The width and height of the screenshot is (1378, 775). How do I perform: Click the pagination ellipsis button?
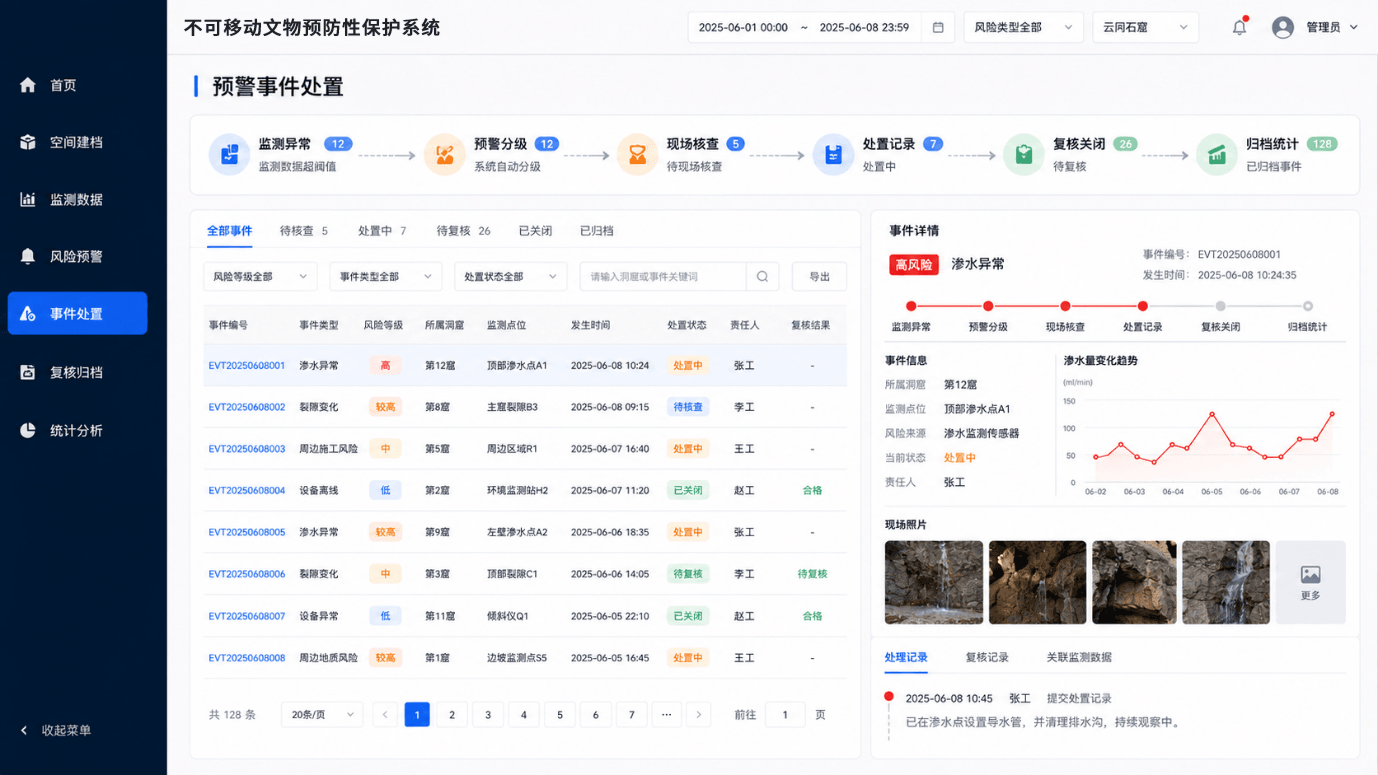tap(667, 714)
